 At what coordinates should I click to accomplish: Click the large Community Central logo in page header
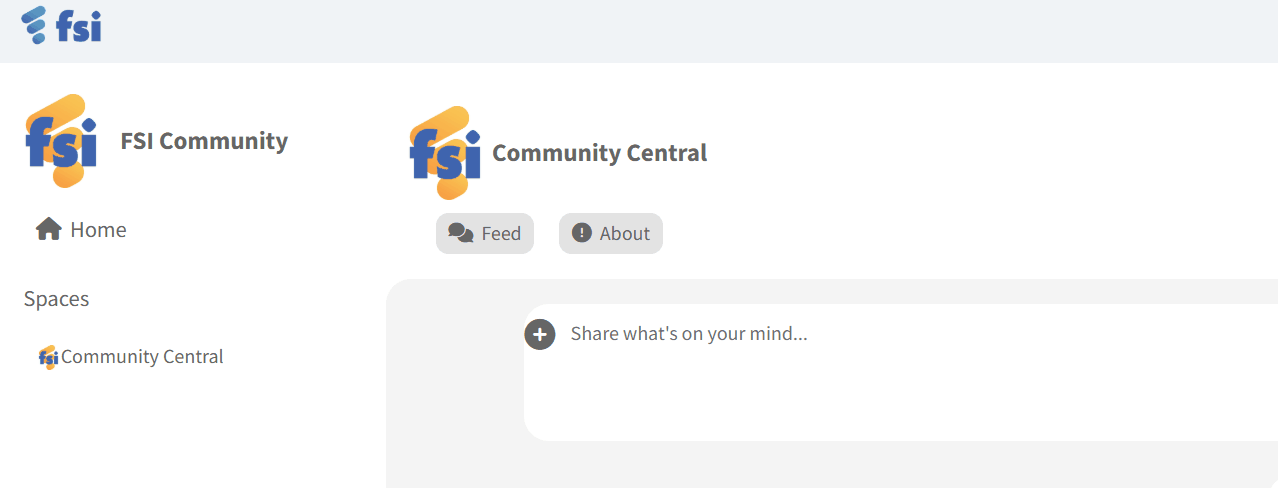pyautogui.click(x=445, y=153)
